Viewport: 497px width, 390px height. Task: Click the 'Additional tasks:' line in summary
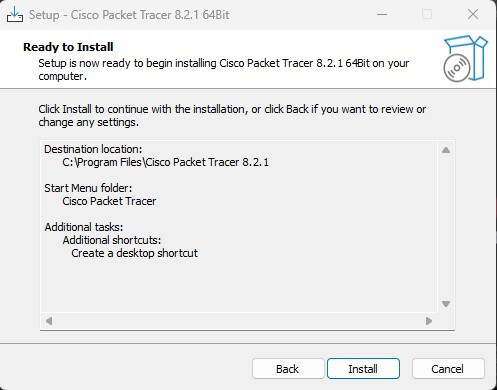84,227
